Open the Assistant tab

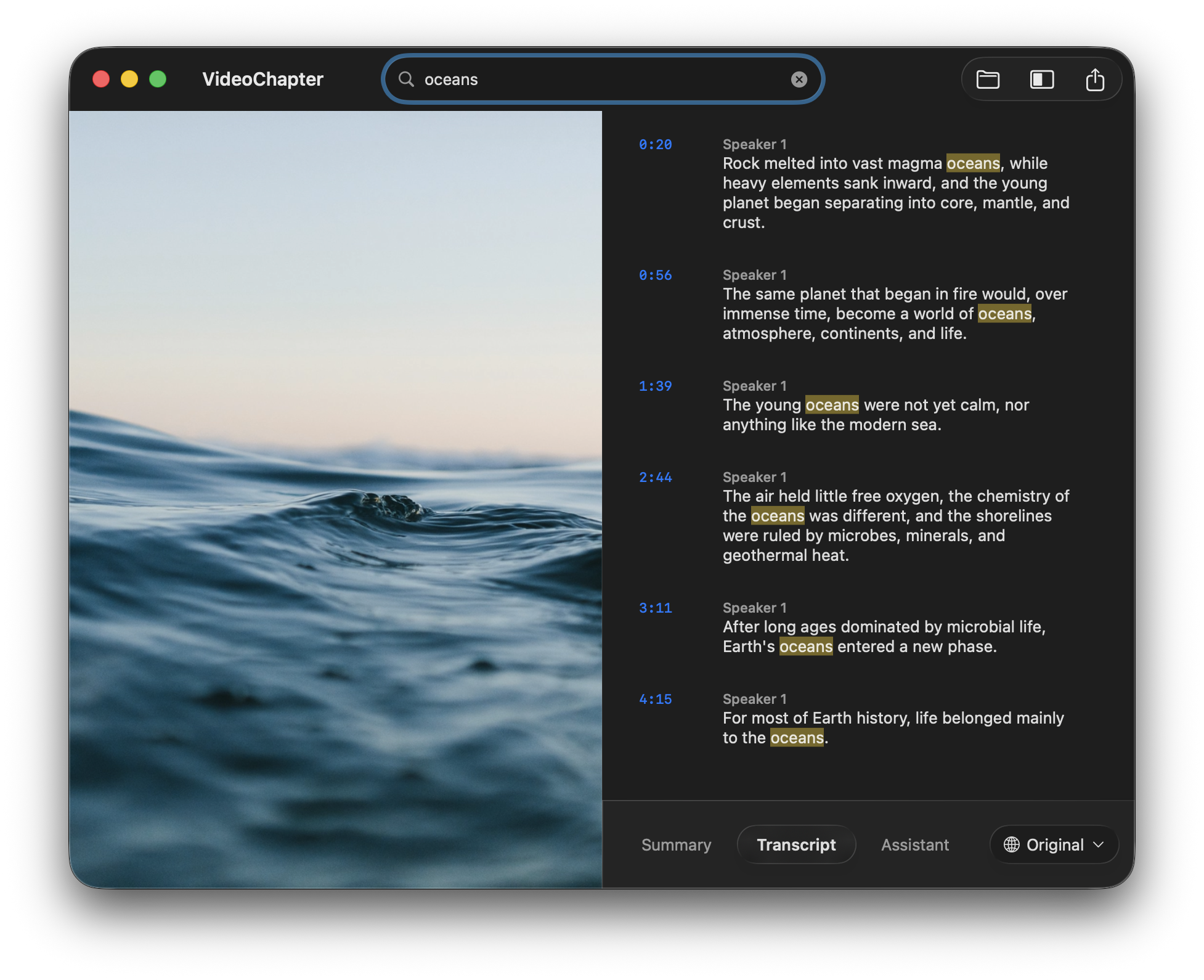[x=914, y=844]
